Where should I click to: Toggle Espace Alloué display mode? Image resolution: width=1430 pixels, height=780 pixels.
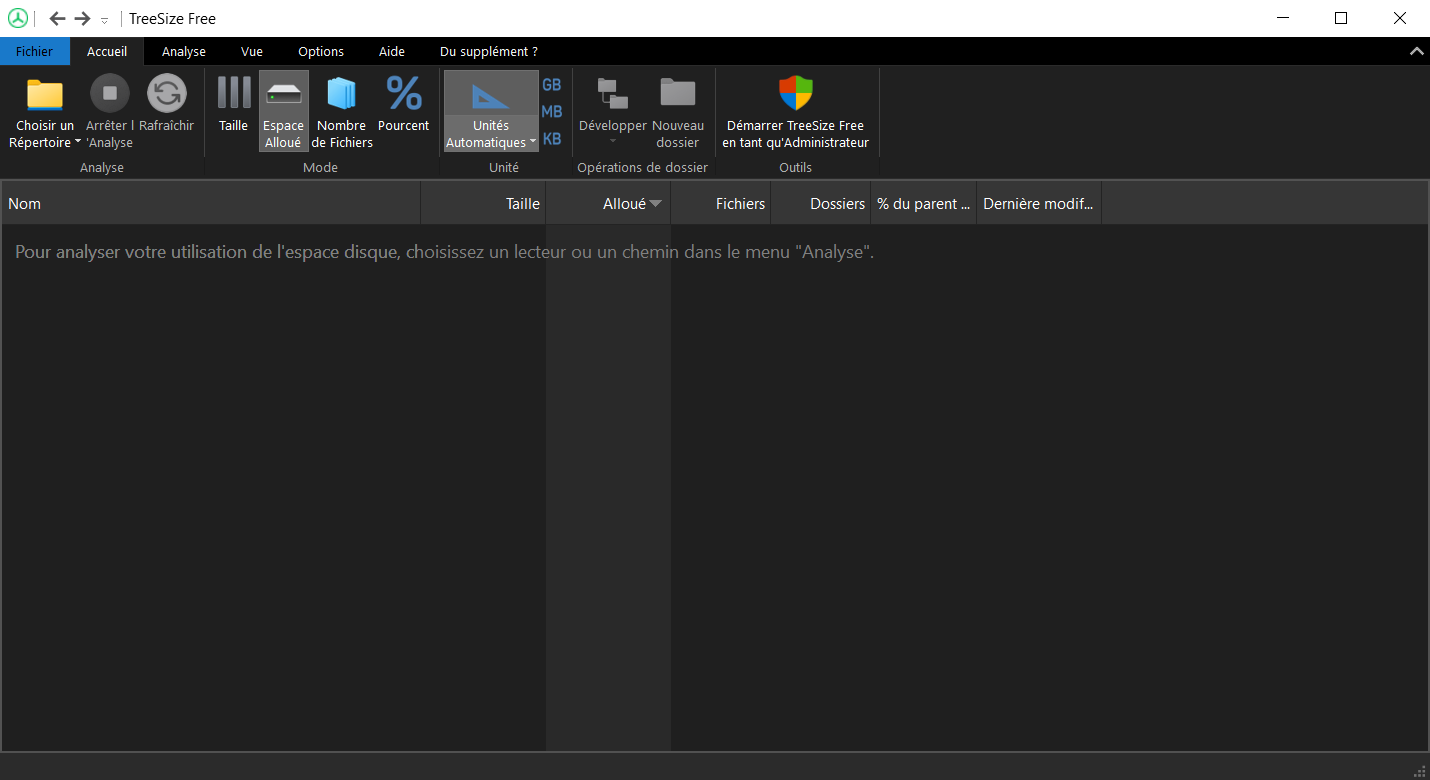point(283,95)
